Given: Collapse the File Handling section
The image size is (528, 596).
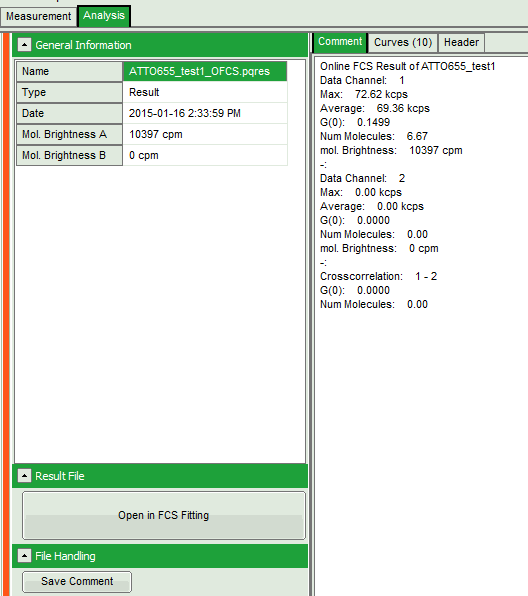Looking at the screenshot, I should 24,556.
